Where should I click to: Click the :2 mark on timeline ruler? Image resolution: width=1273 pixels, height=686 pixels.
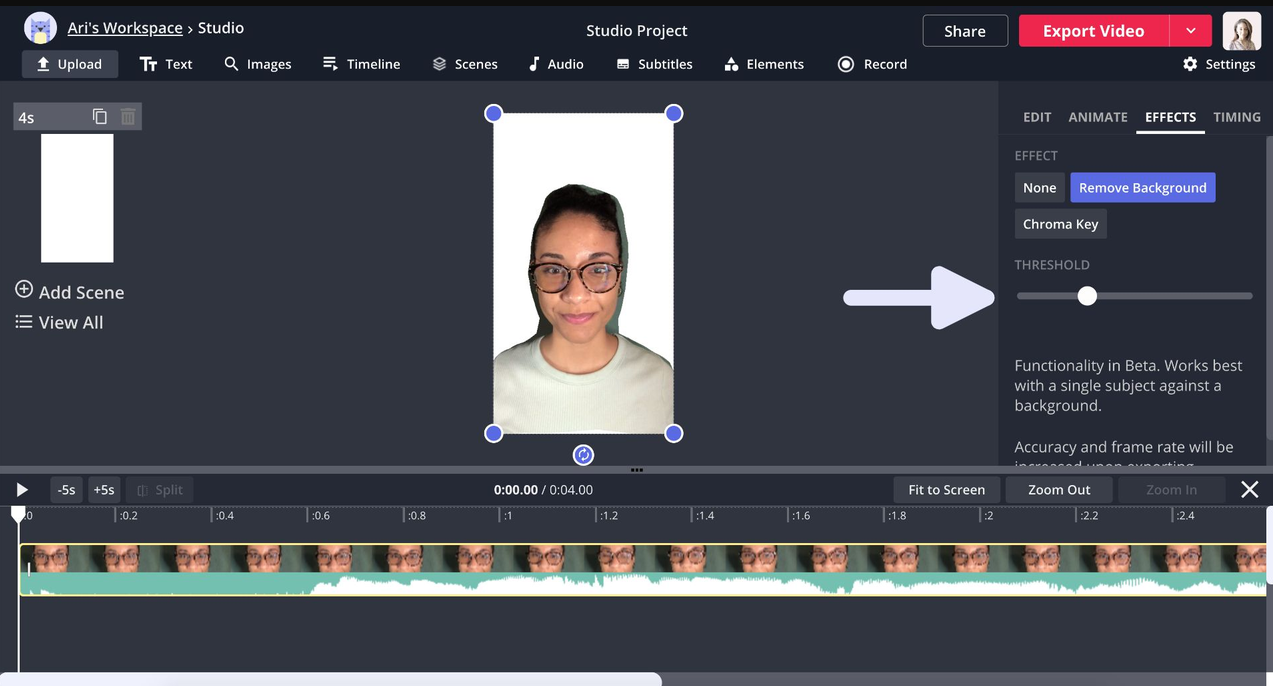click(x=988, y=516)
